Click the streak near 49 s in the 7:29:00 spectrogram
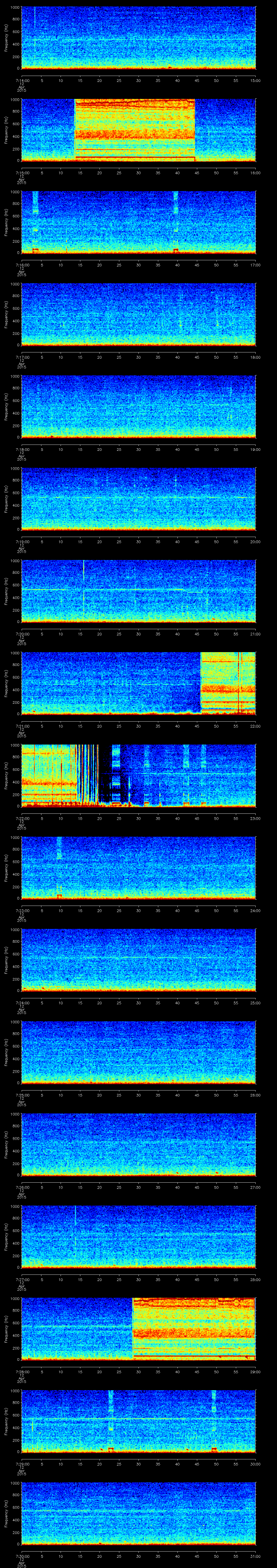 click(x=214, y=1421)
